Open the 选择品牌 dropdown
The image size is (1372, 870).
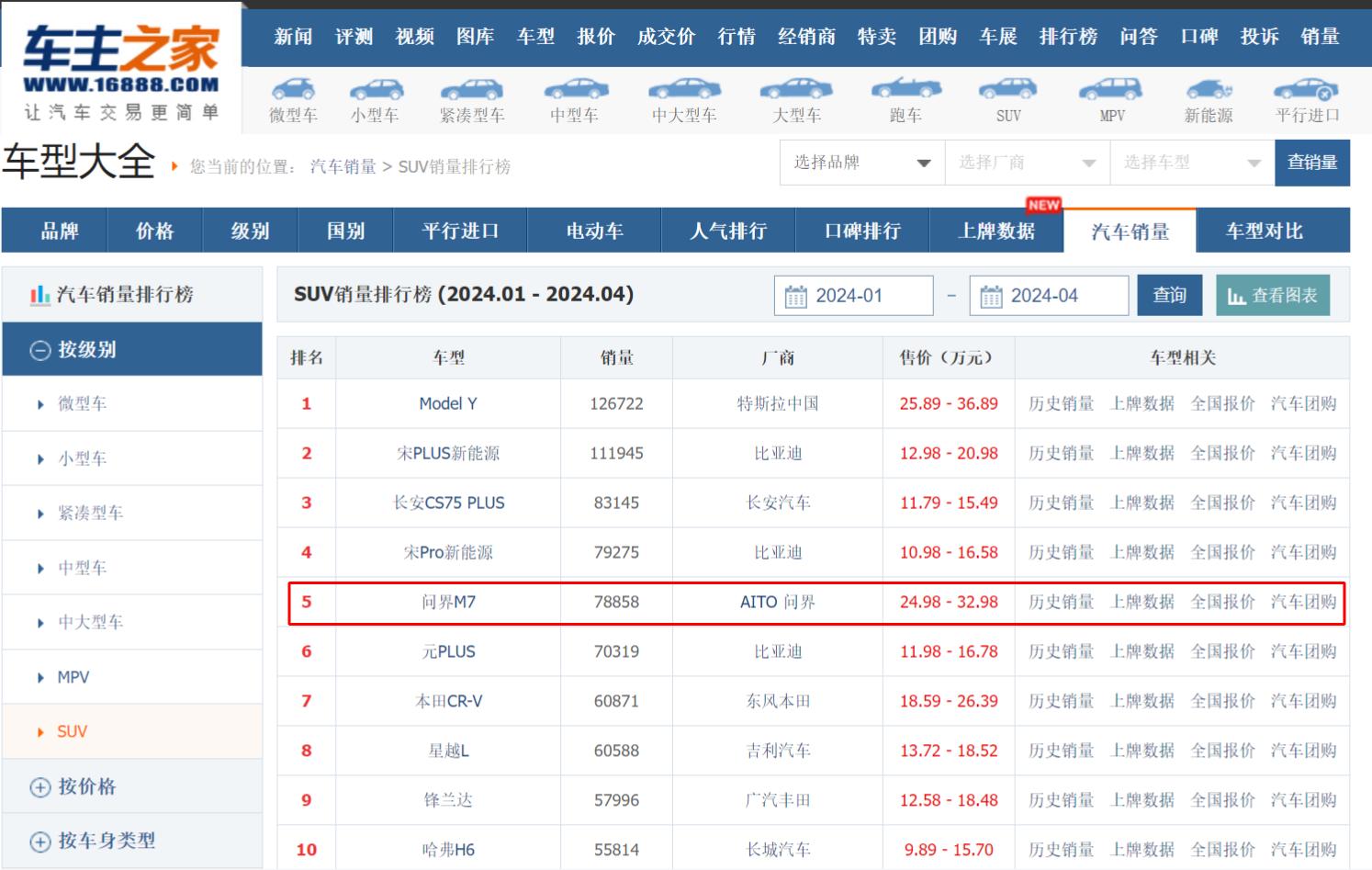862,163
